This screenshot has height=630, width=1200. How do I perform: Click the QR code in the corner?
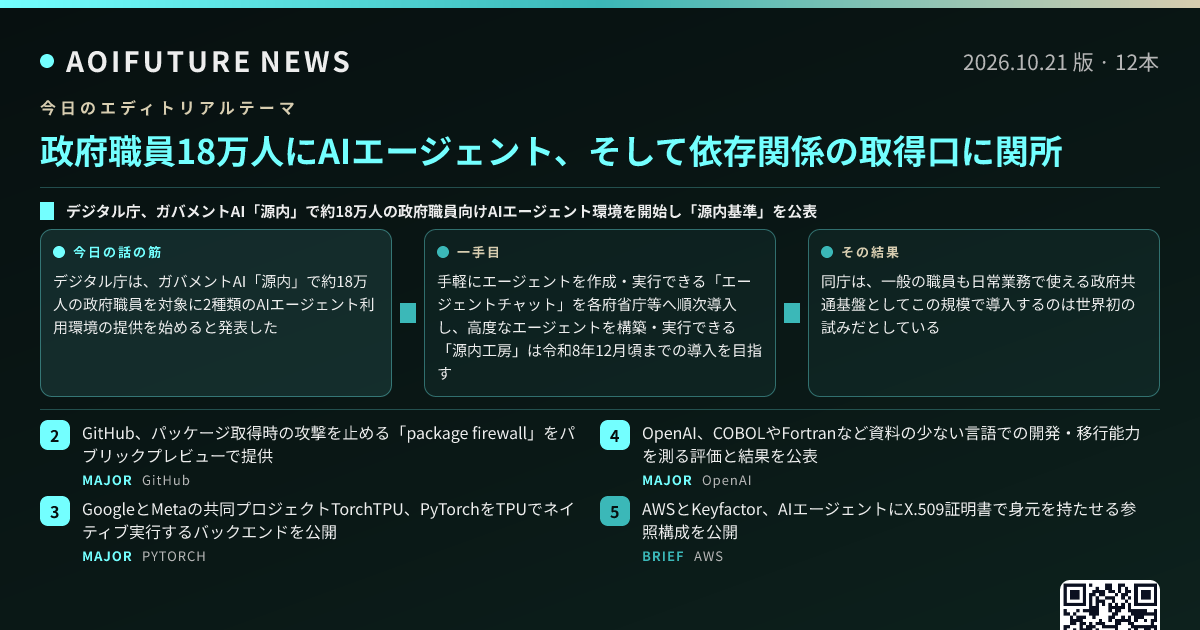click(1110, 605)
